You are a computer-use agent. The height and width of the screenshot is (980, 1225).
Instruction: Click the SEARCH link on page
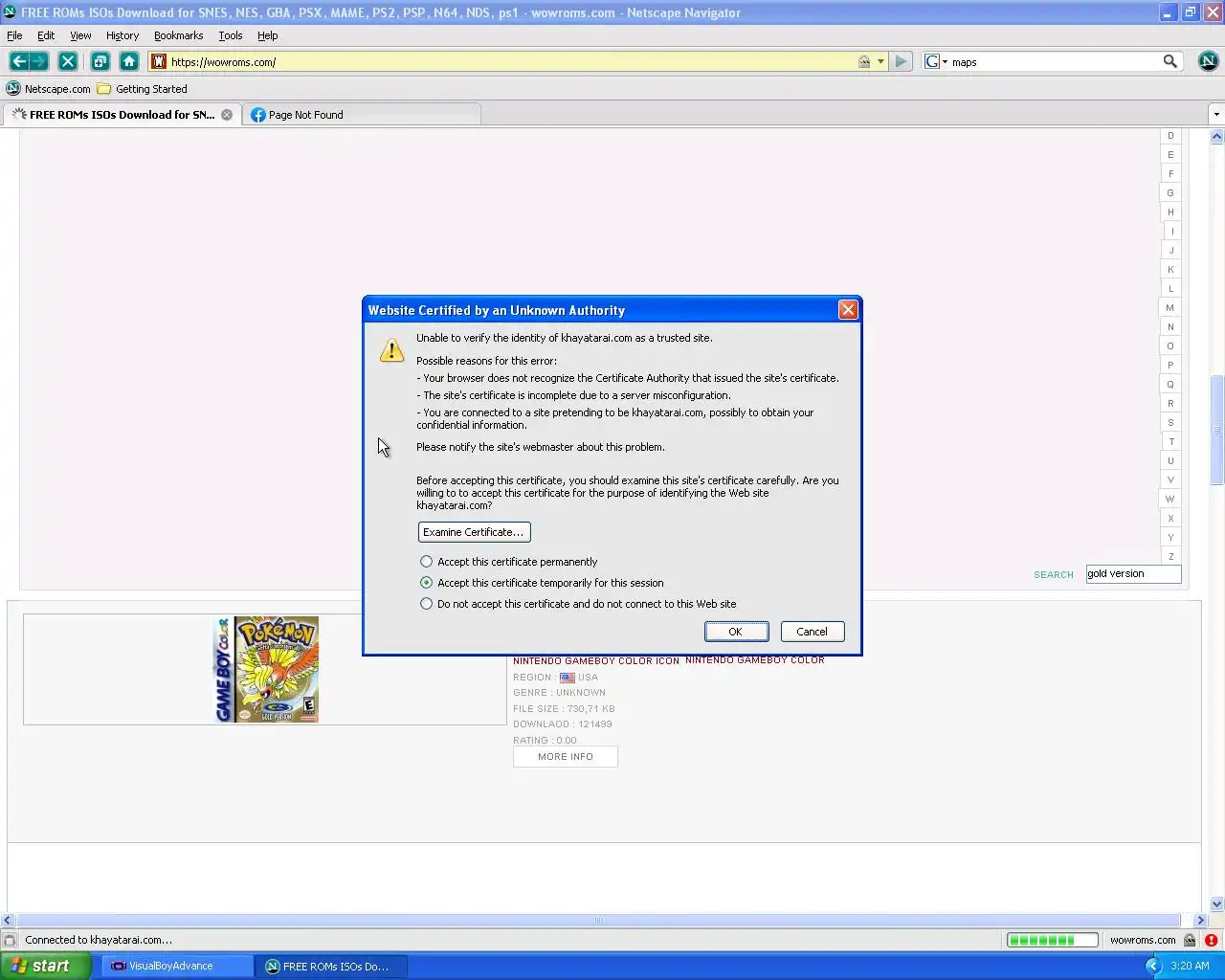(1054, 575)
